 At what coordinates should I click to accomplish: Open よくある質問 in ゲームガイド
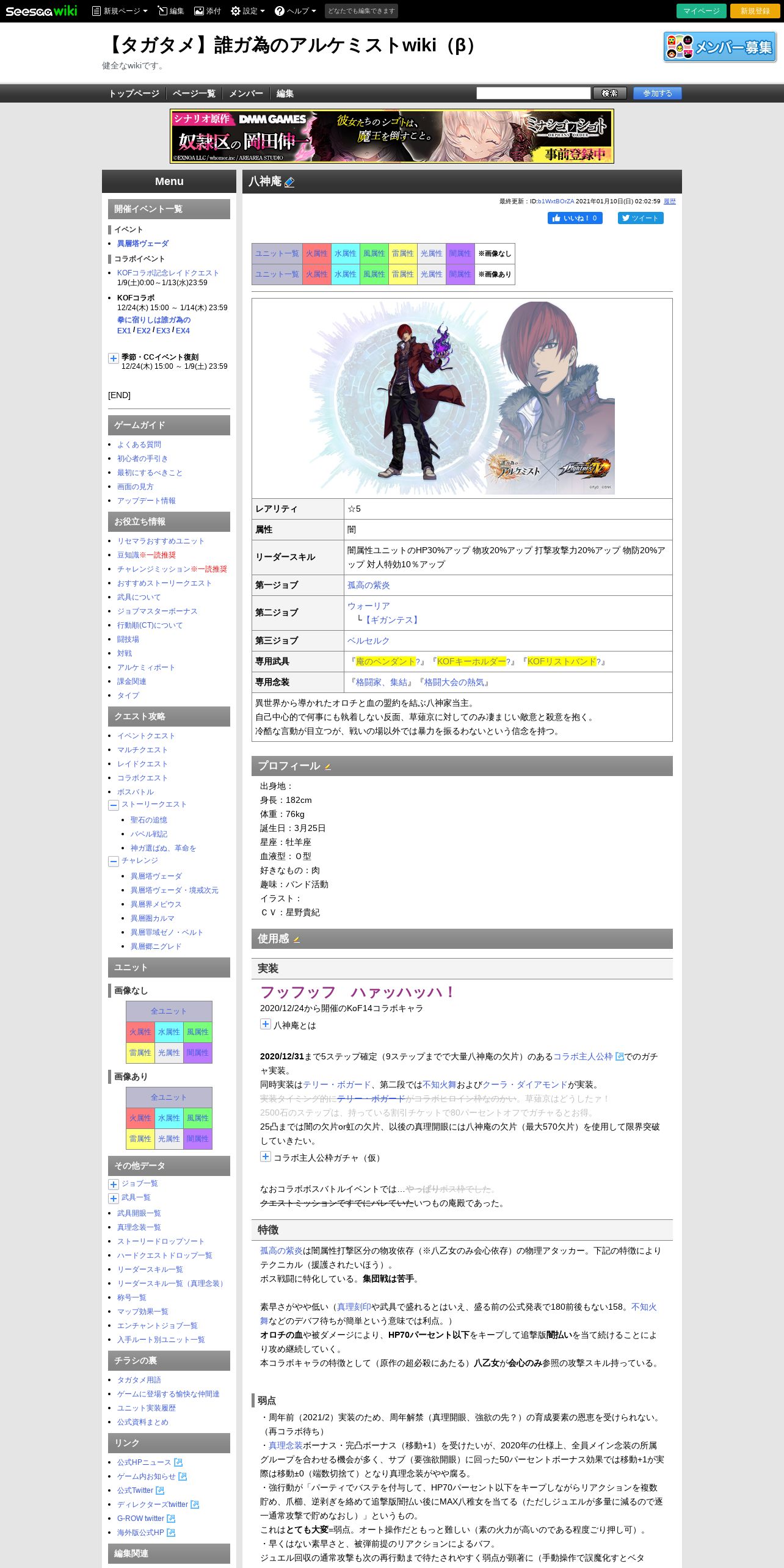click(139, 445)
